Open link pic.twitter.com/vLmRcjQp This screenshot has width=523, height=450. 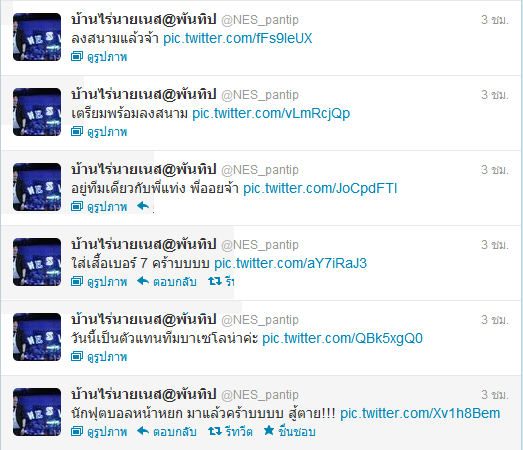[x=271, y=113]
